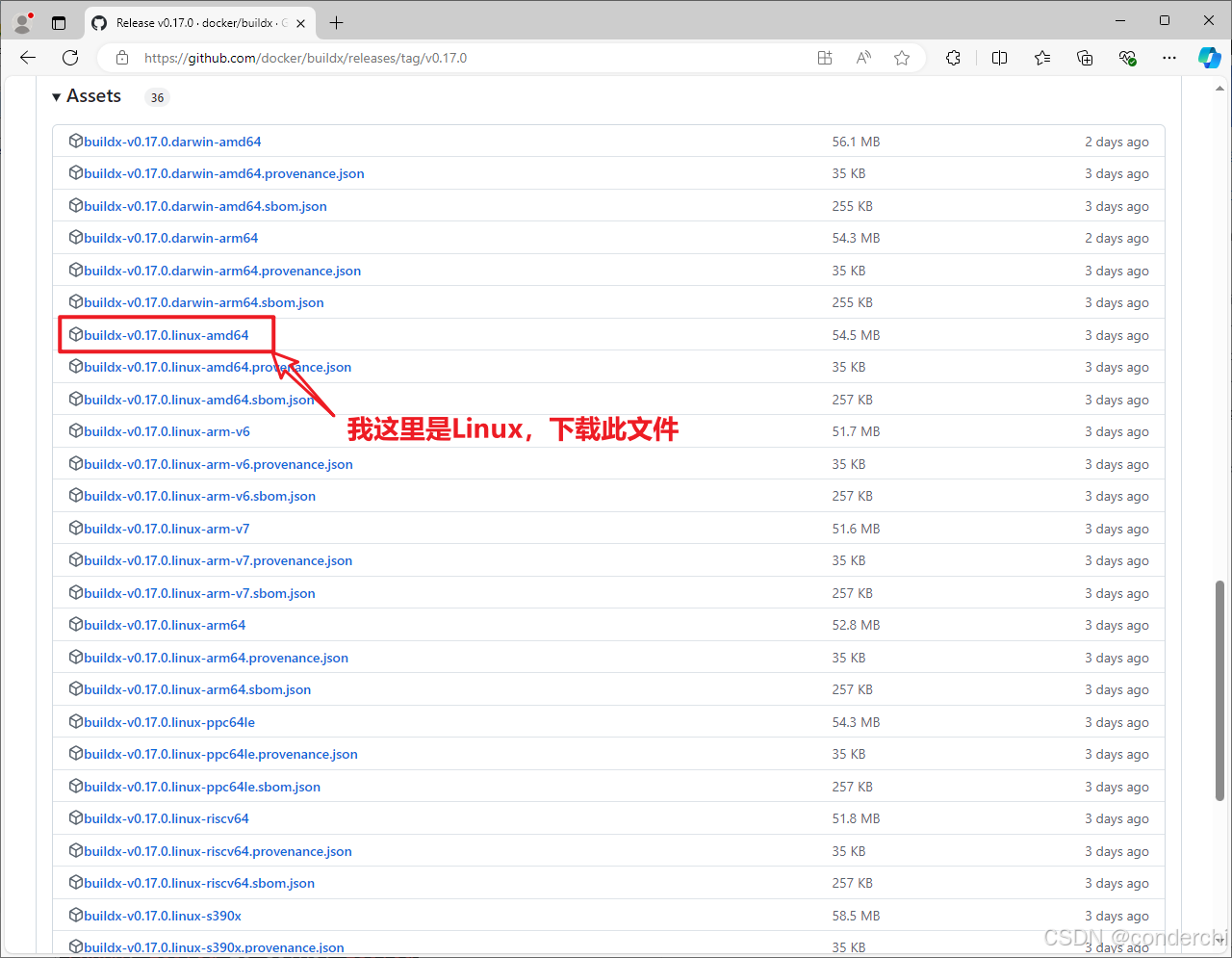Open buildx-v0.17.0.darwin-arm64.provenance.json
This screenshot has width=1232, height=958.
pos(222,271)
